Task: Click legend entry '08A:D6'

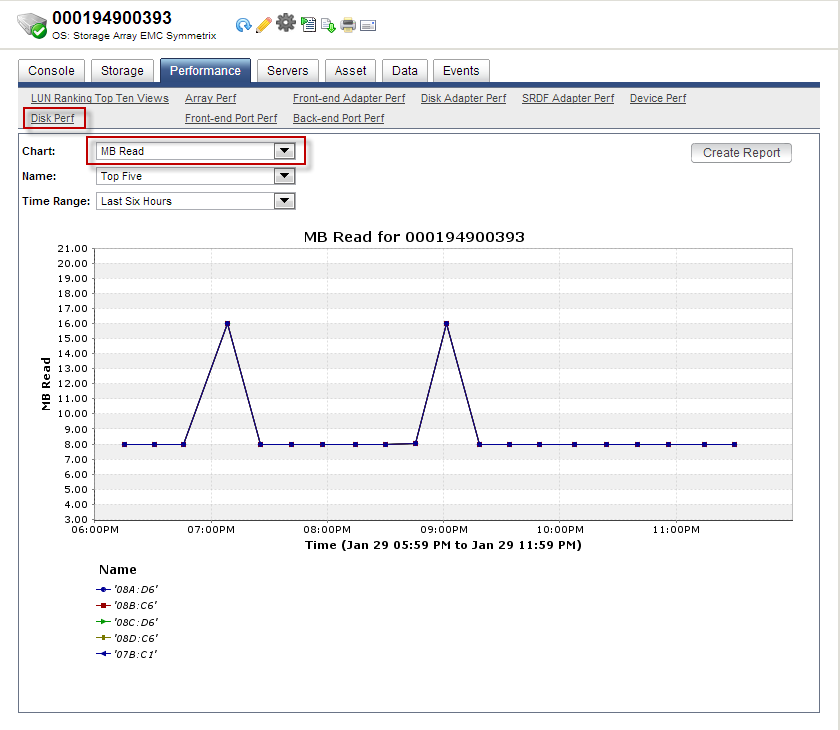Action: click(127, 589)
